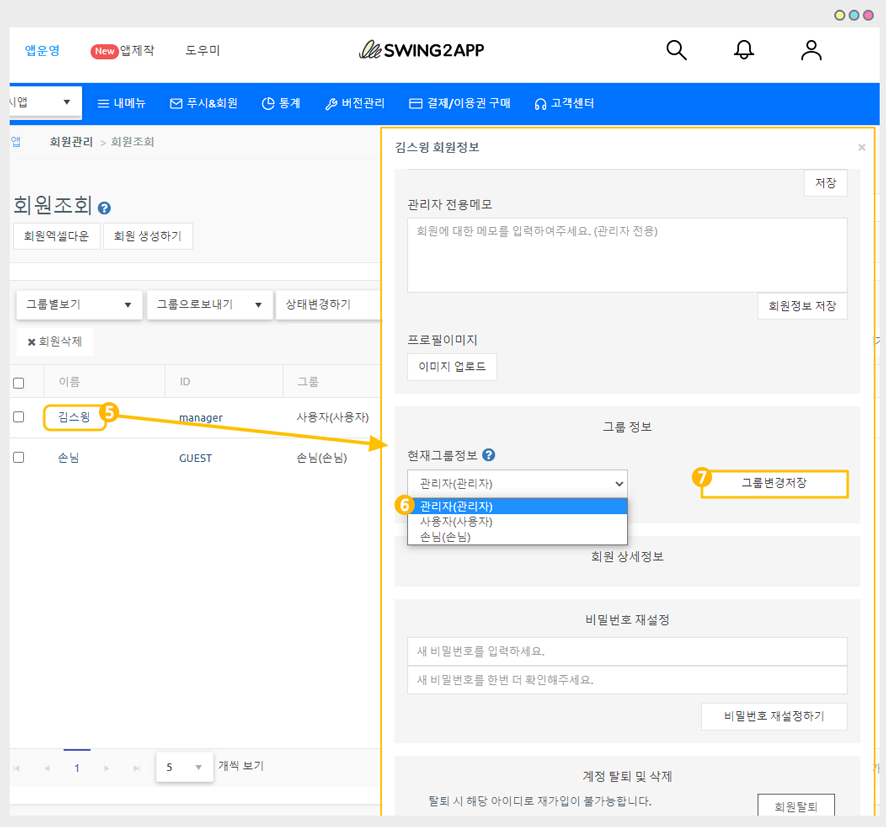Click the 회원조회 breadcrumb

point(132,142)
